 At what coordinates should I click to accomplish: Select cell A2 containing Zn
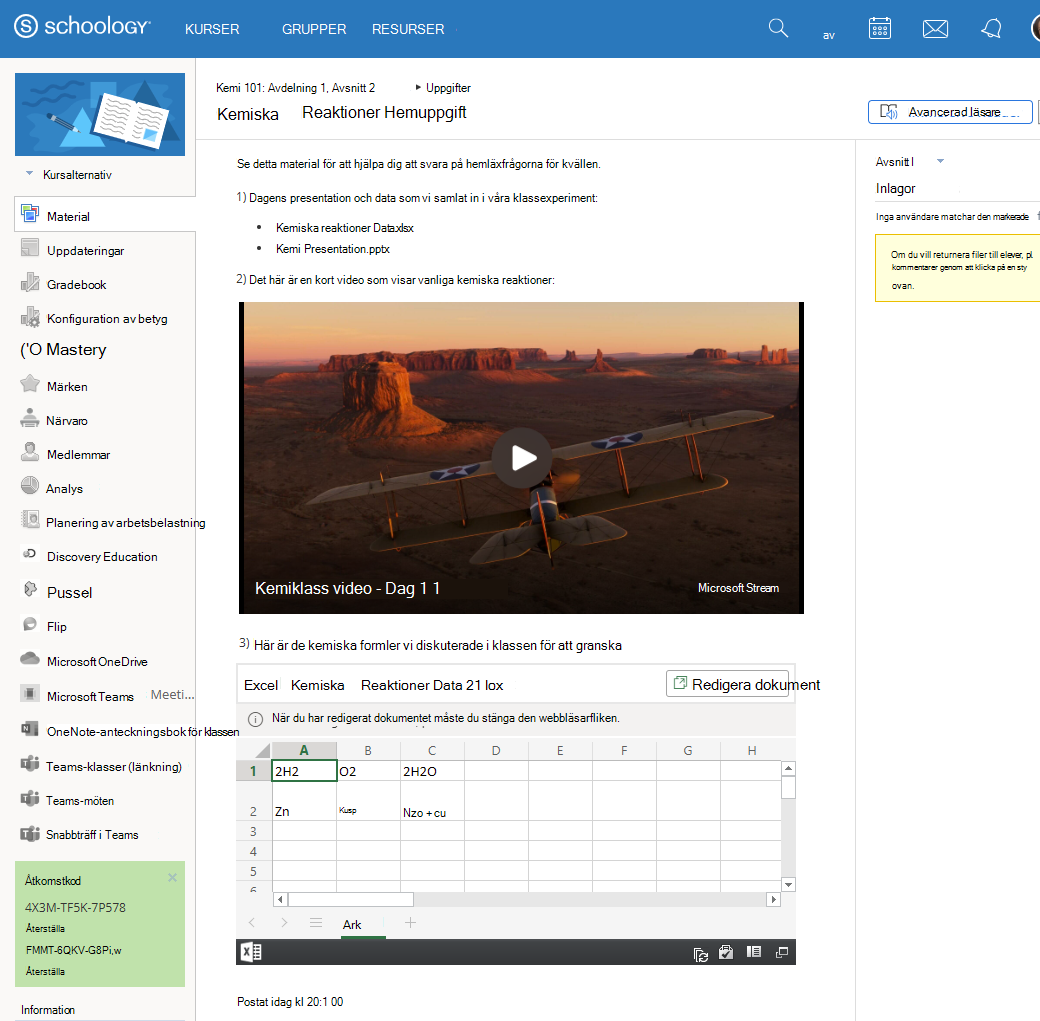click(304, 801)
